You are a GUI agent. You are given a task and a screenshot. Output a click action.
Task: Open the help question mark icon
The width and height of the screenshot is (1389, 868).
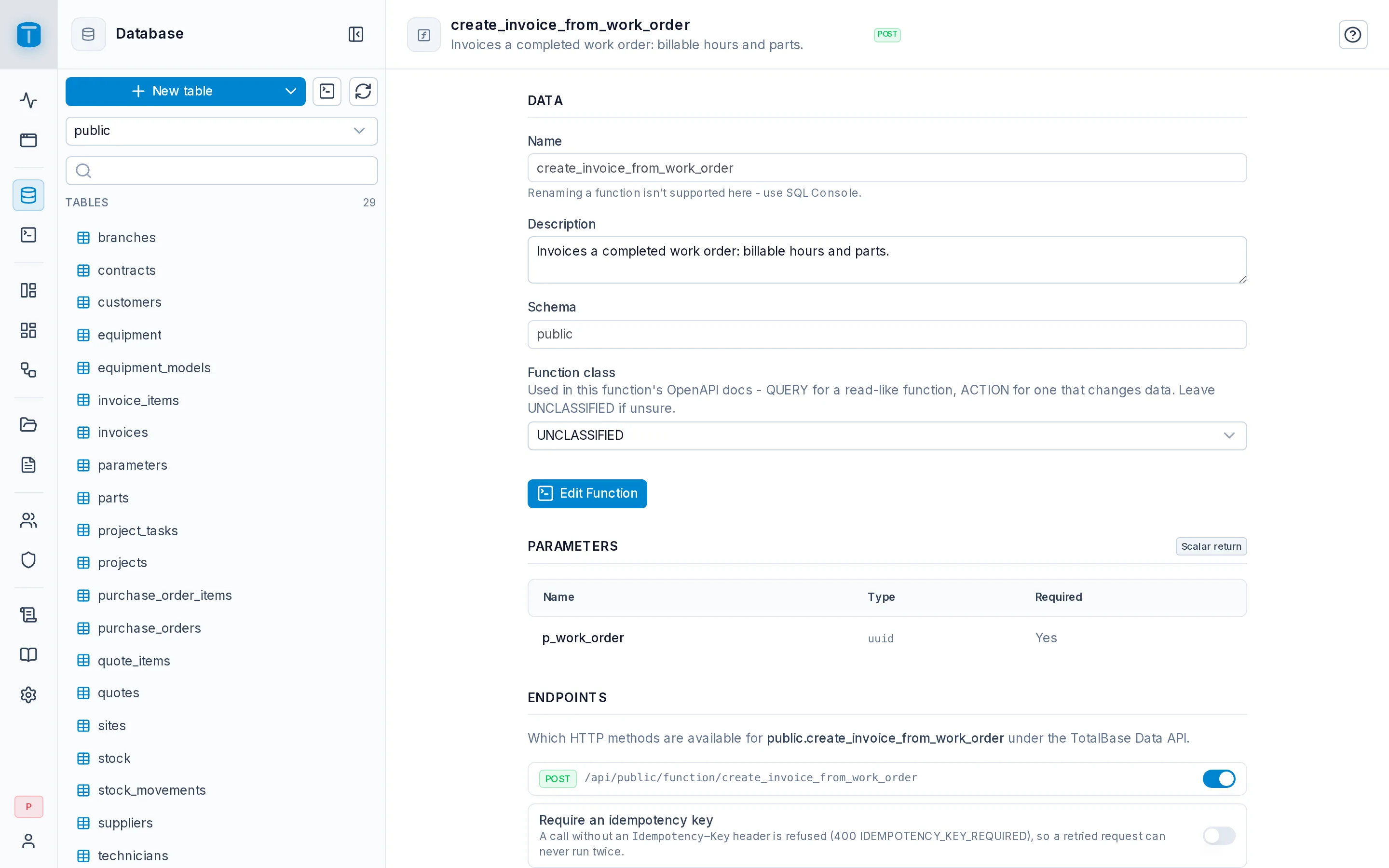[x=1353, y=34]
